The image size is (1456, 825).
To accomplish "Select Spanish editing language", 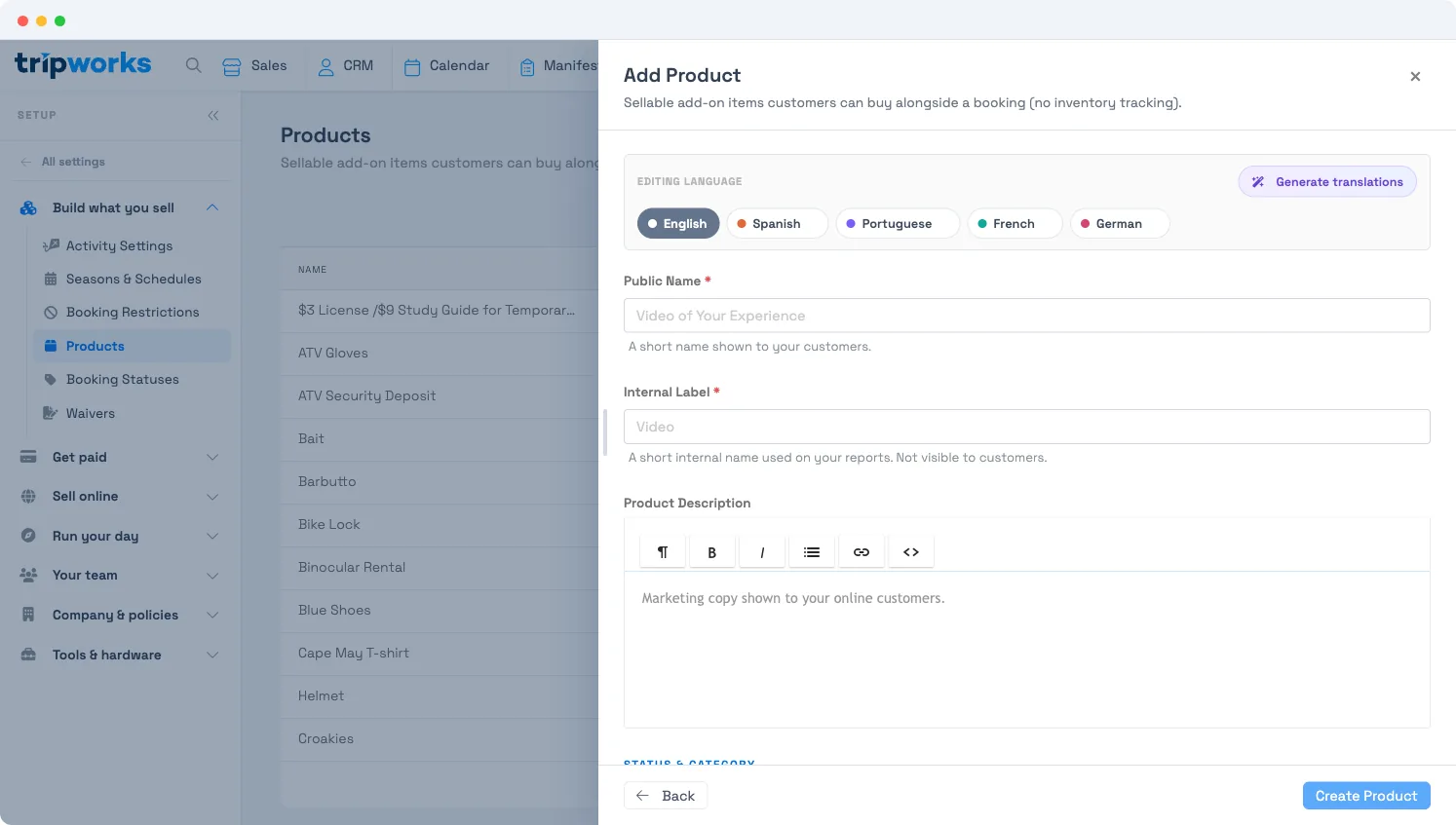I will point(777,223).
